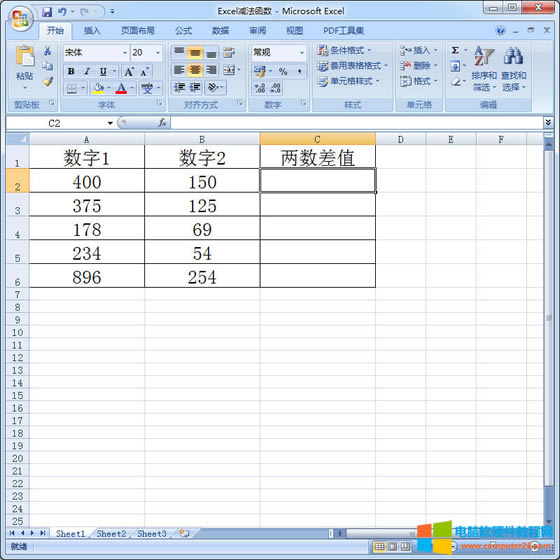
Task: Decrease indent in cell
Action: [x=179, y=88]
